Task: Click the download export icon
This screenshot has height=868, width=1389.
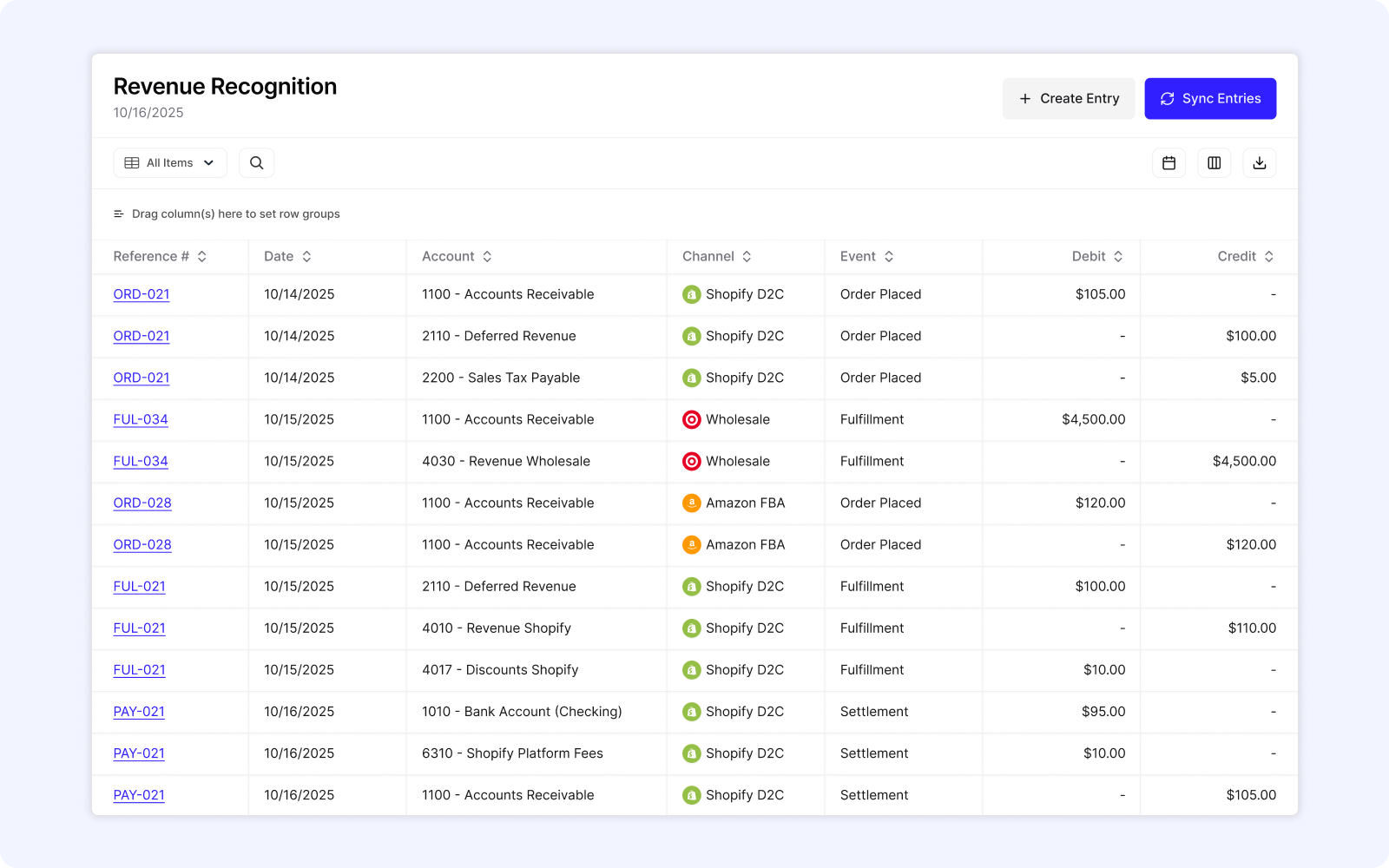Action: pos(1260,162)
